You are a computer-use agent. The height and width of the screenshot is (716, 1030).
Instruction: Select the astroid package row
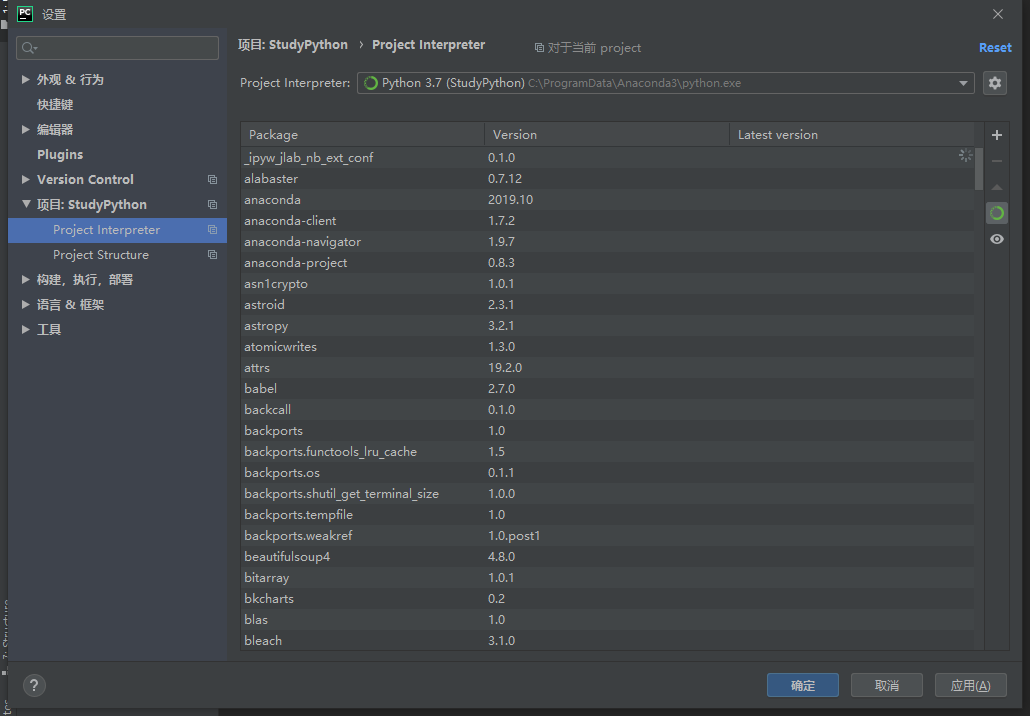pyautogui.click(x=608, y=305)
